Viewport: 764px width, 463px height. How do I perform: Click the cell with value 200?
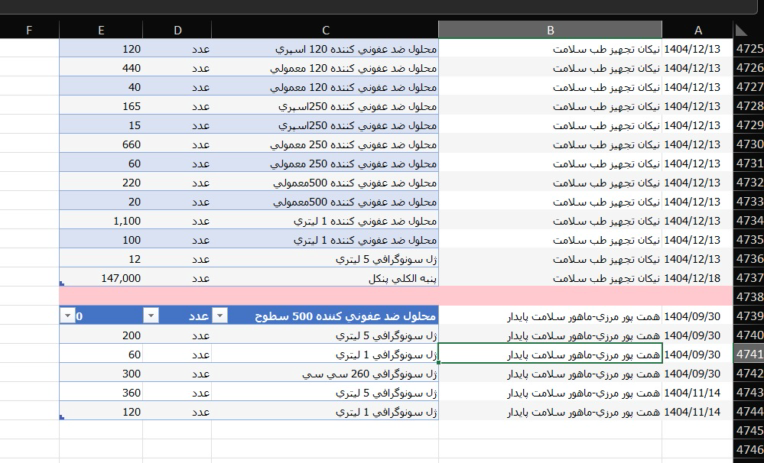point(101,335)
